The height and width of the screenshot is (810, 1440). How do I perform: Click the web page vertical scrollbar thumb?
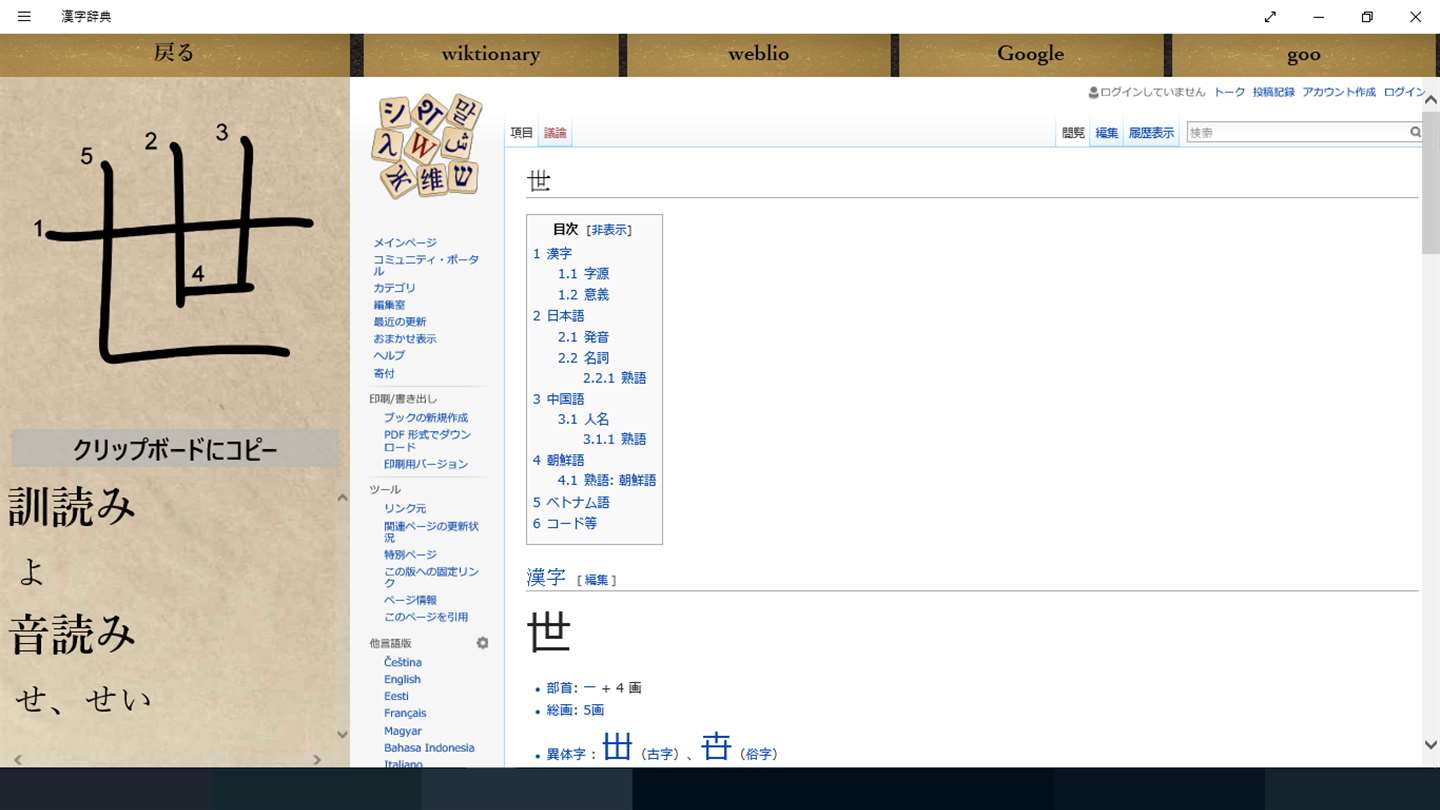tap(1430, 183)
